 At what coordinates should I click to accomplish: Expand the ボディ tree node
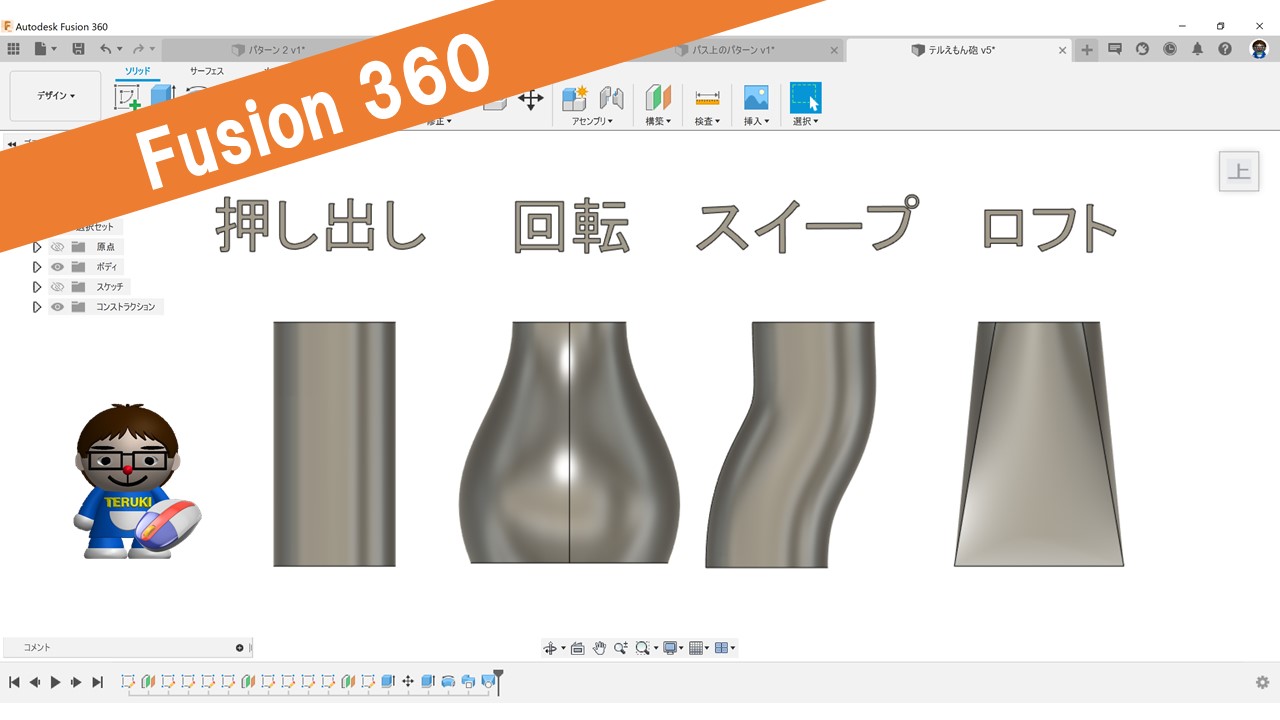(x=37, y=267)
